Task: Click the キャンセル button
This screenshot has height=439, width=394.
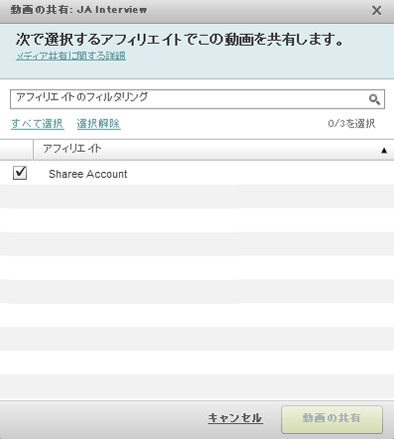Action: (x=235, y=418)
